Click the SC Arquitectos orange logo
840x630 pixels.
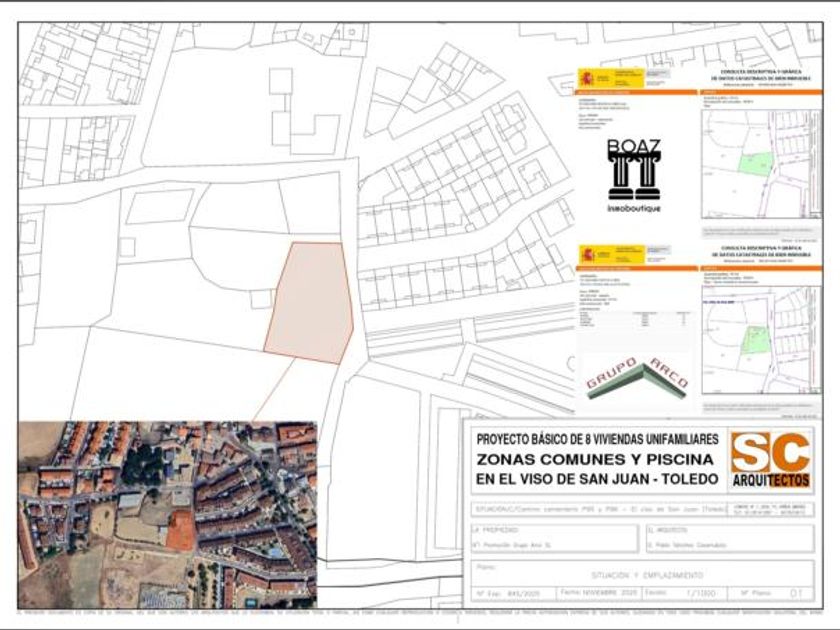(770, 460)
